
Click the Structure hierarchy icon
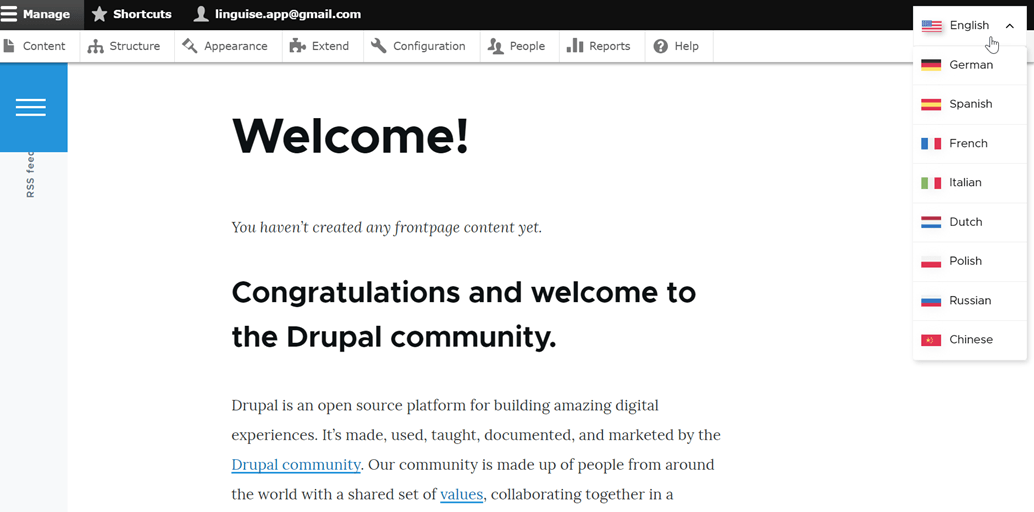96,46
